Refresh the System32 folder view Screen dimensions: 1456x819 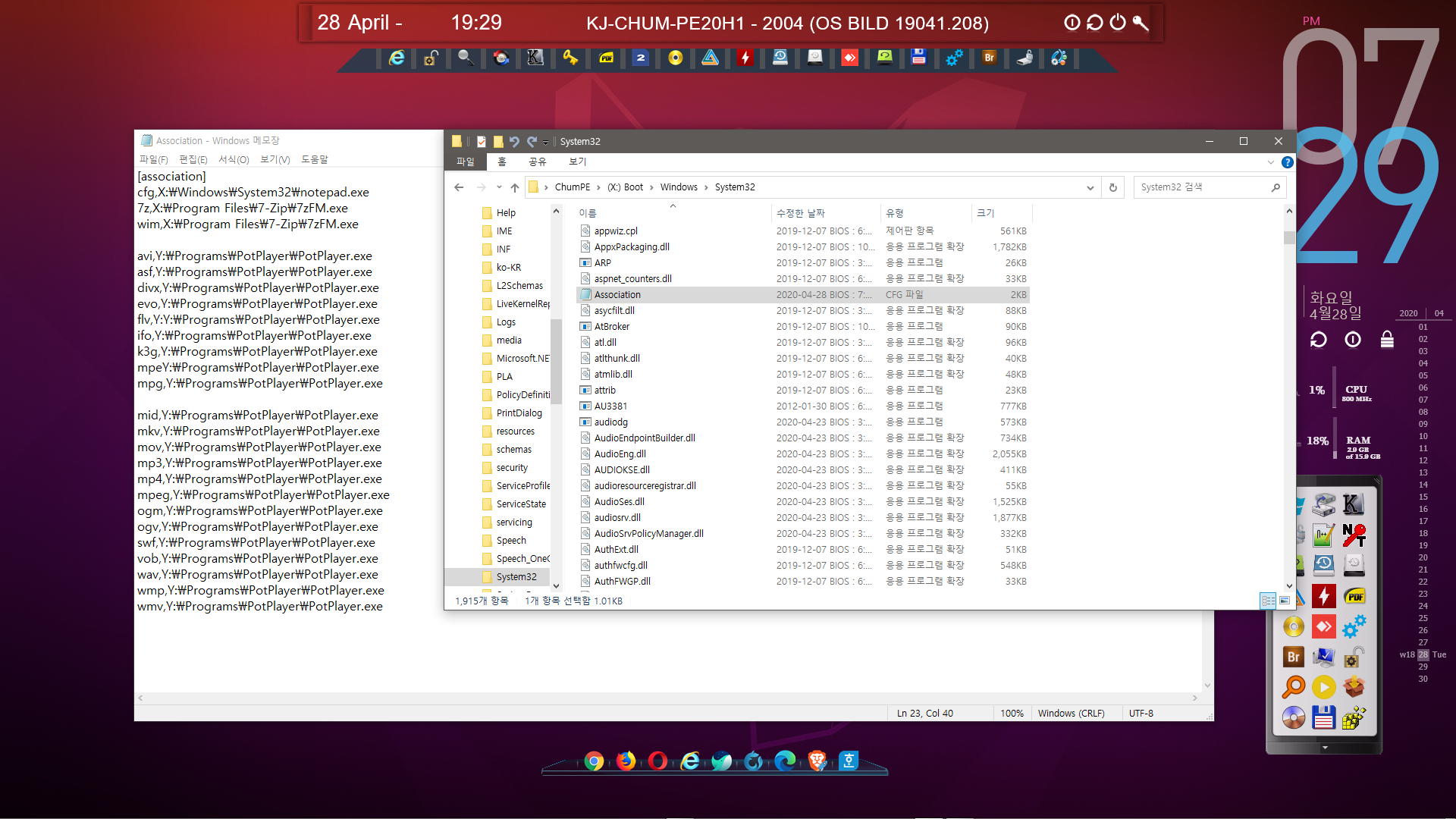pyautogui.click(x=1112, y=187)
